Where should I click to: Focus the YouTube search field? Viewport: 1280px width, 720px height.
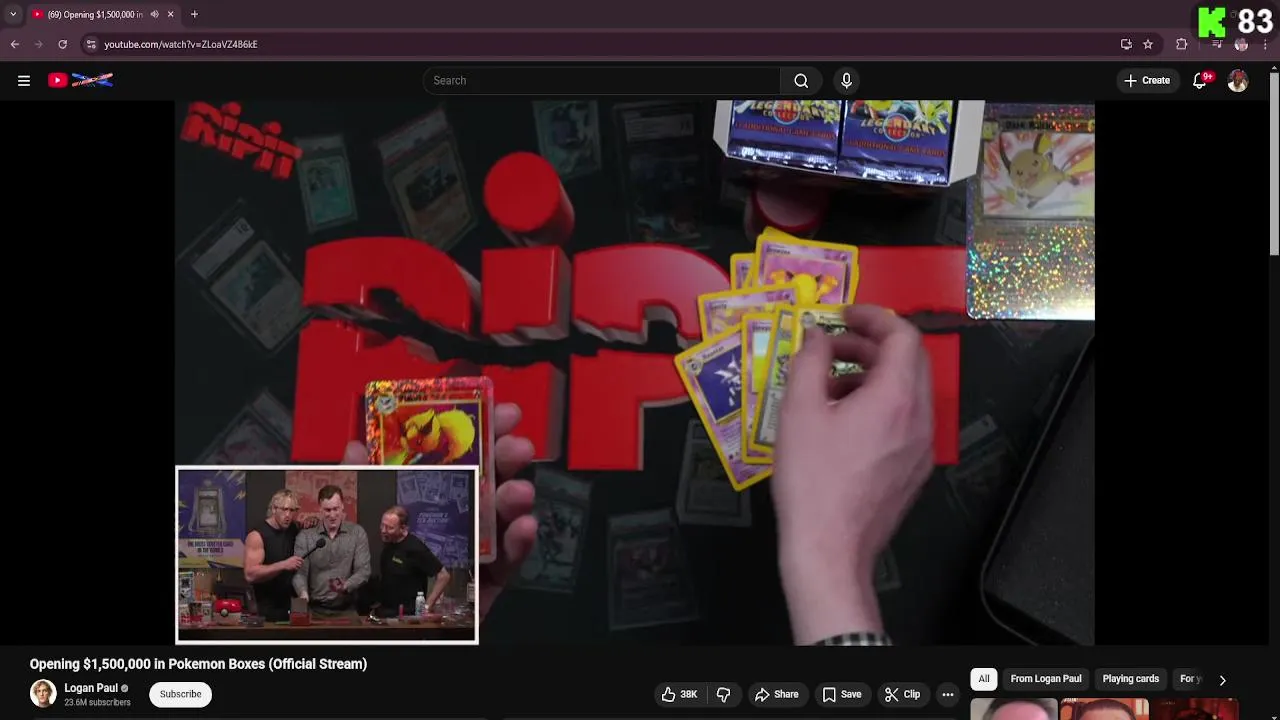point(601,80)
